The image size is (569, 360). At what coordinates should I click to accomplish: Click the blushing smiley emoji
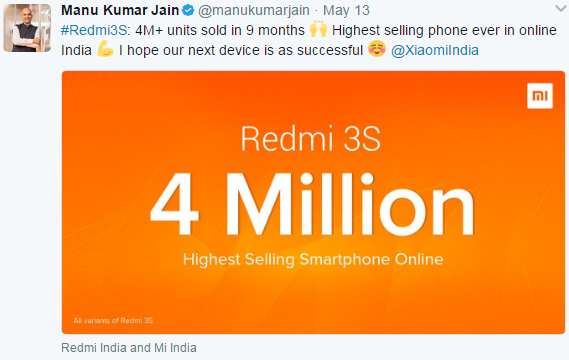click(377, 49)
